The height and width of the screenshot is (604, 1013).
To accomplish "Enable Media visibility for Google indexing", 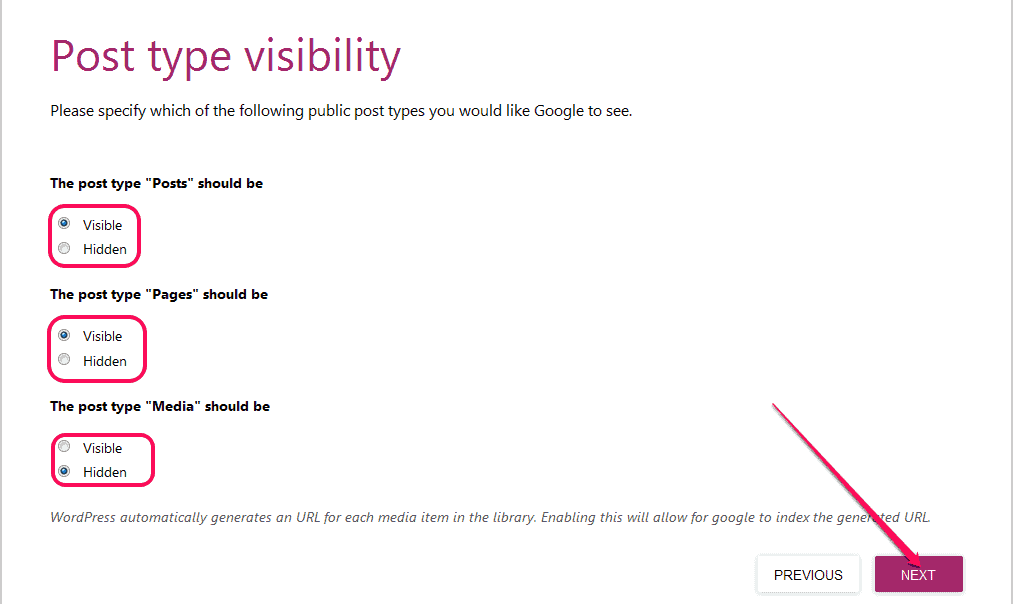I will coord(64,446).
